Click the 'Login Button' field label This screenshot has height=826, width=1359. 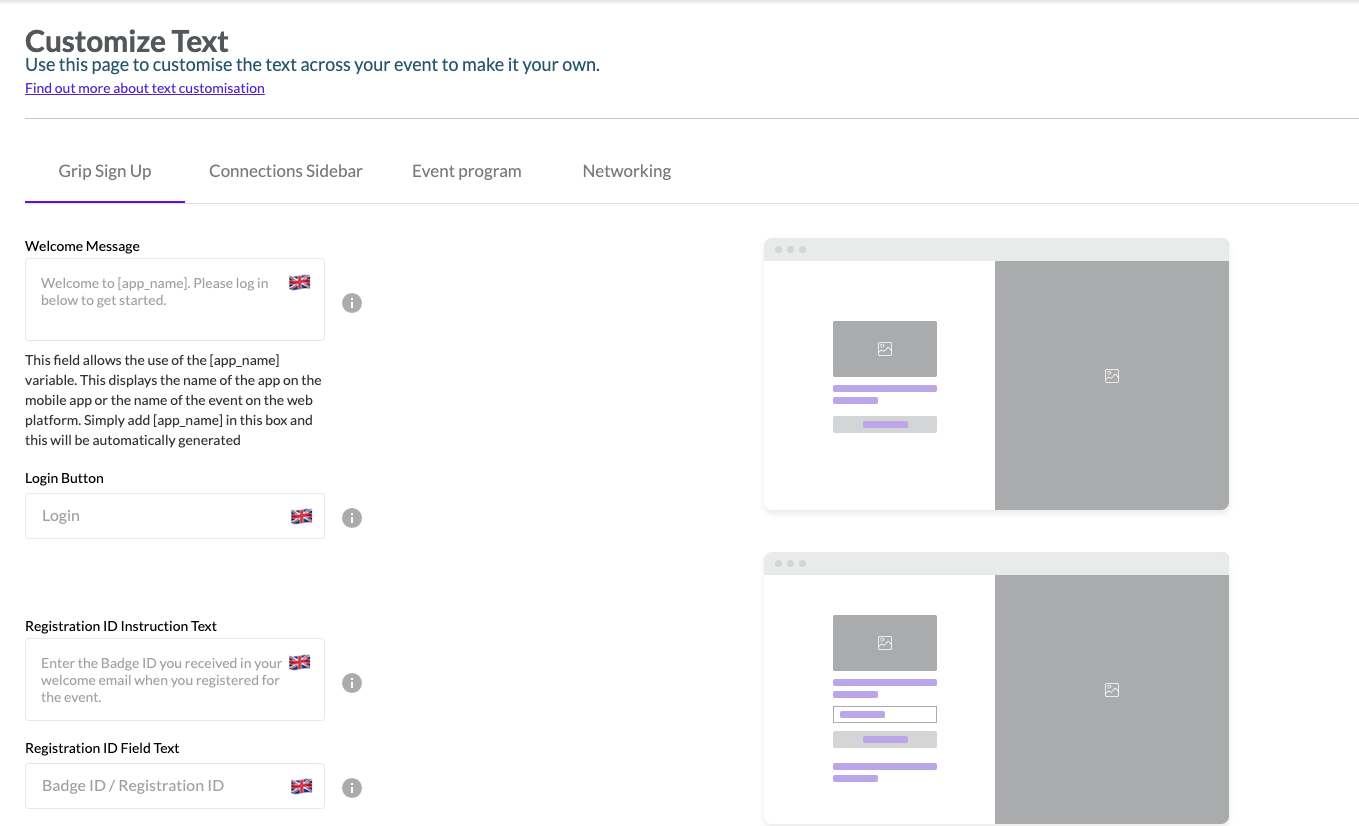click(x=64, y=478)
